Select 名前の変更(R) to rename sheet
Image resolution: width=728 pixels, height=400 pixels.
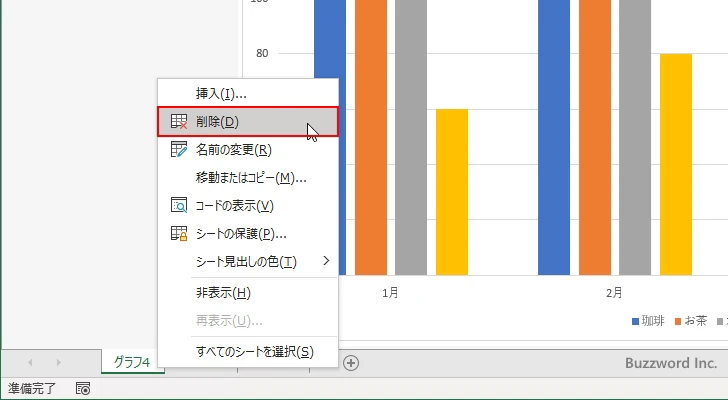248,149
